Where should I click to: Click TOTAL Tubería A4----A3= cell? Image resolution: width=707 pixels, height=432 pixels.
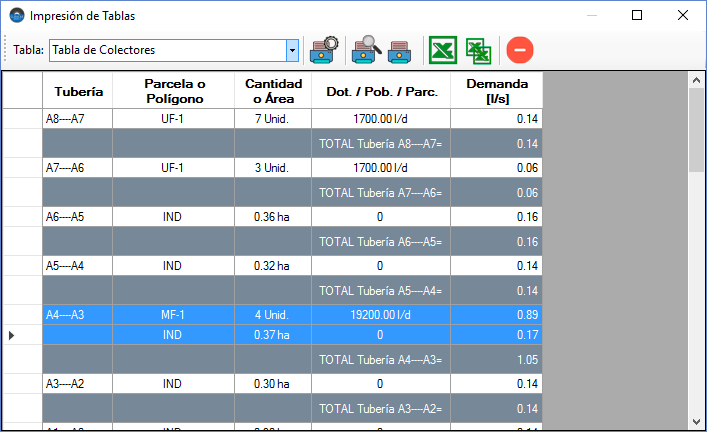coord(381,359)
